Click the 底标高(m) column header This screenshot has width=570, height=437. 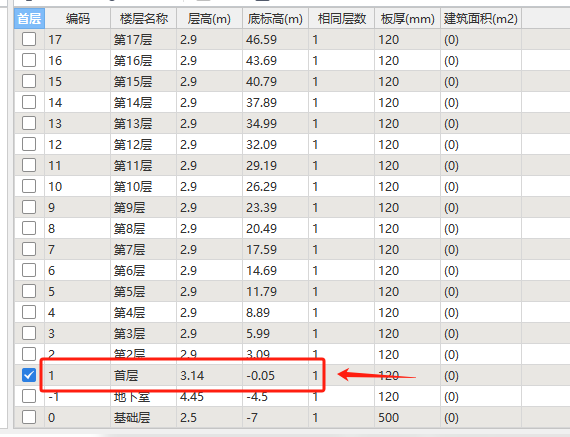point(275,18)
